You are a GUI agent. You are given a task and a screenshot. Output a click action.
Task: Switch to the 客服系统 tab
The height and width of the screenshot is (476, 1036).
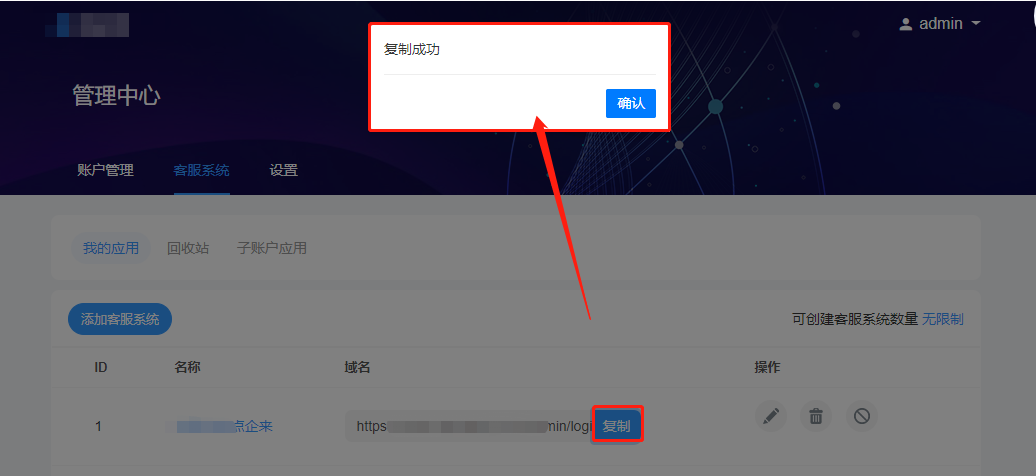coord(202,171)
